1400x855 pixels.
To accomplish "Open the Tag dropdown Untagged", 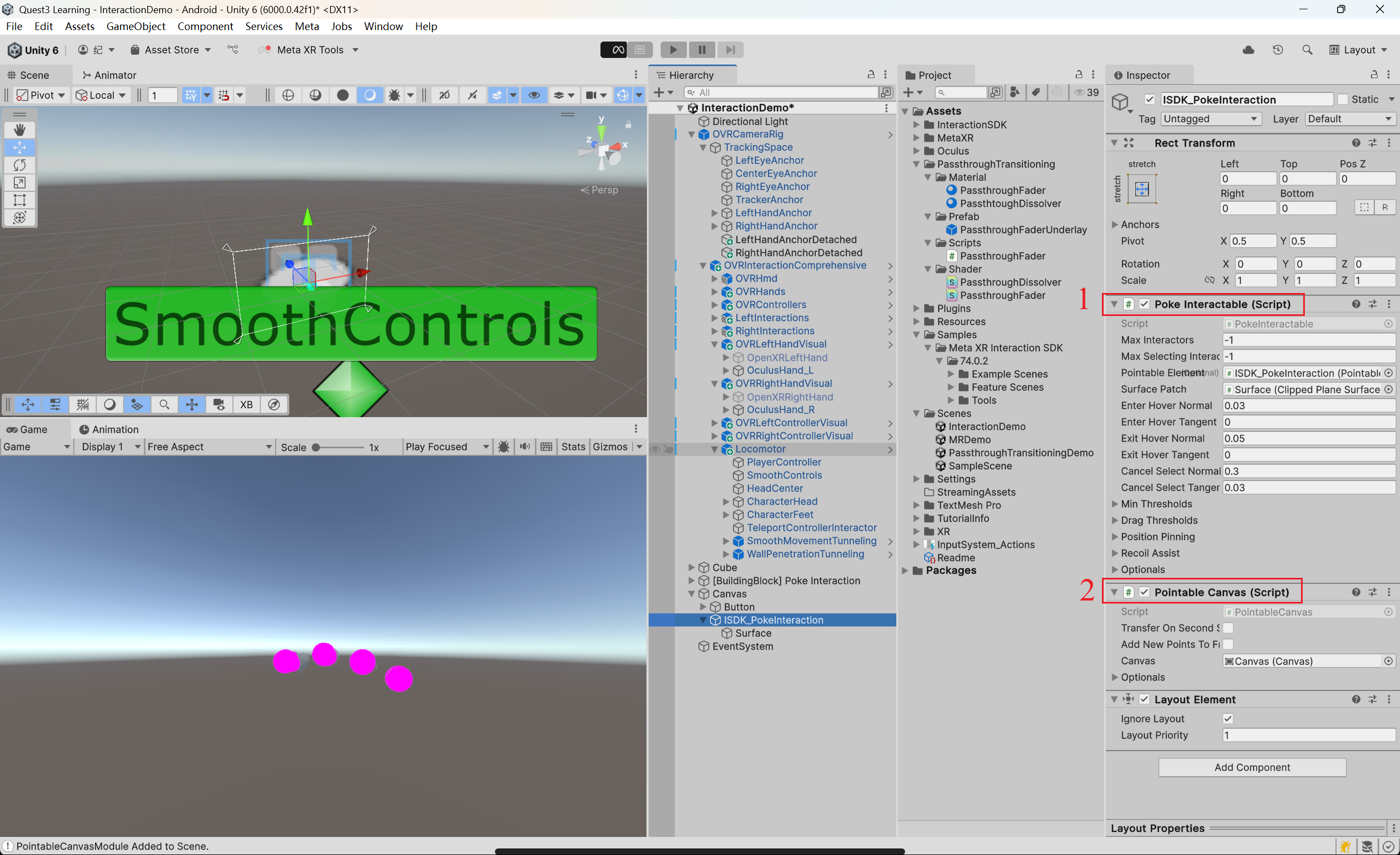I will (1210, 119).
